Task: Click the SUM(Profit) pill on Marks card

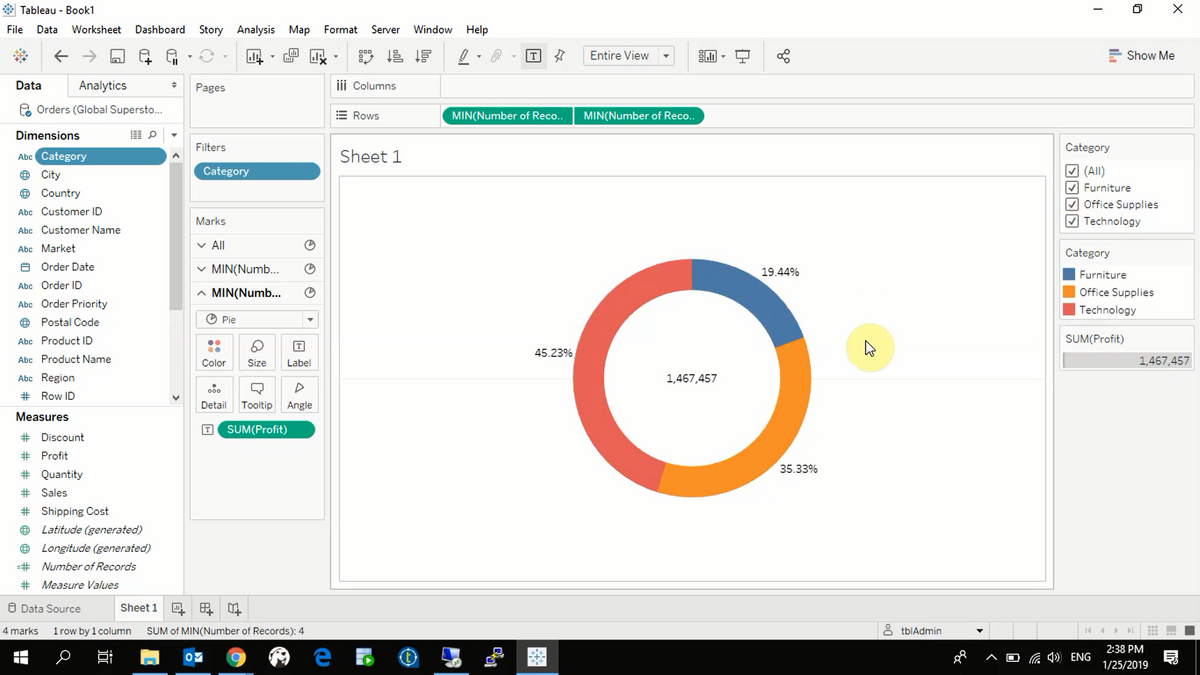Action: (x=266, y=429)
